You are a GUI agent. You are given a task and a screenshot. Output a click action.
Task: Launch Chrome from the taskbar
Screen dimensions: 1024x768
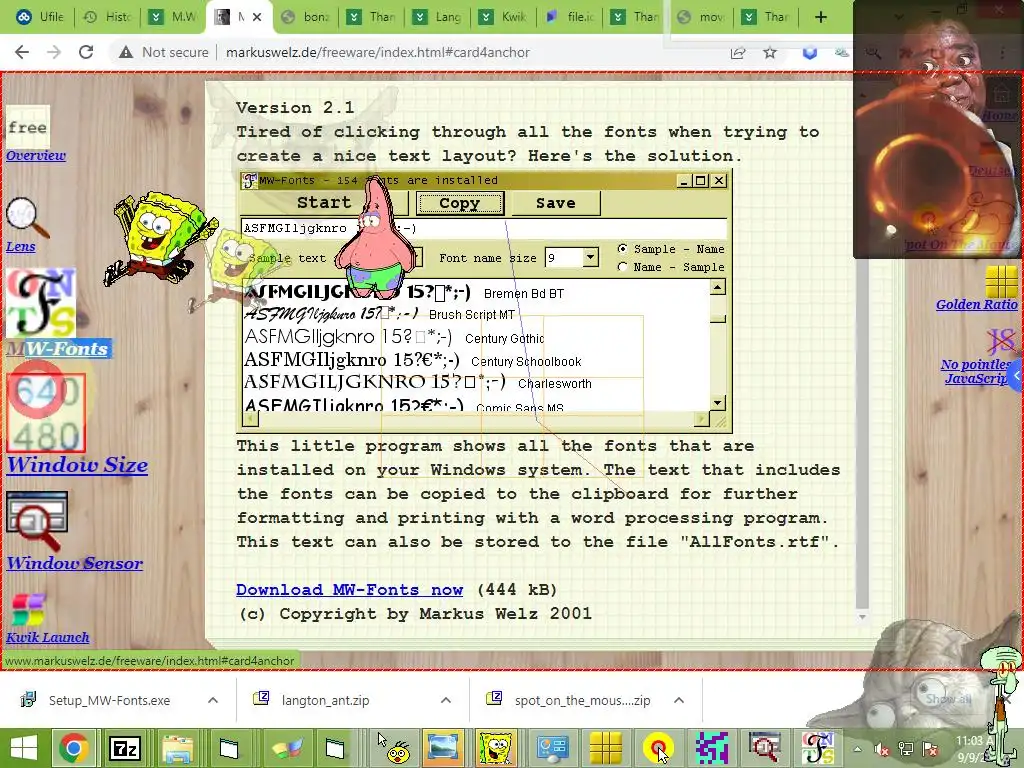[73, 748]
